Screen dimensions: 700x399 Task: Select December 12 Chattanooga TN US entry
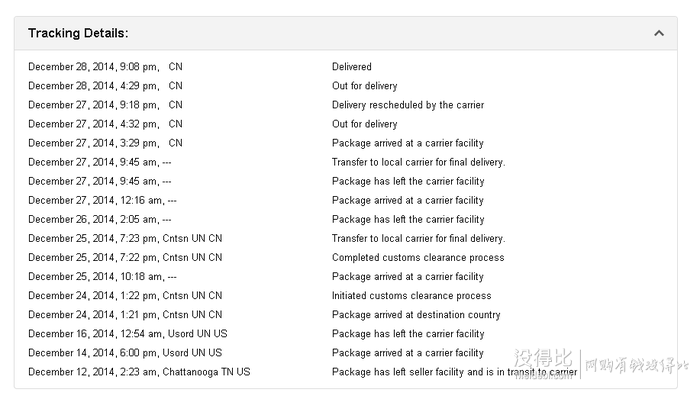point(139,372)
